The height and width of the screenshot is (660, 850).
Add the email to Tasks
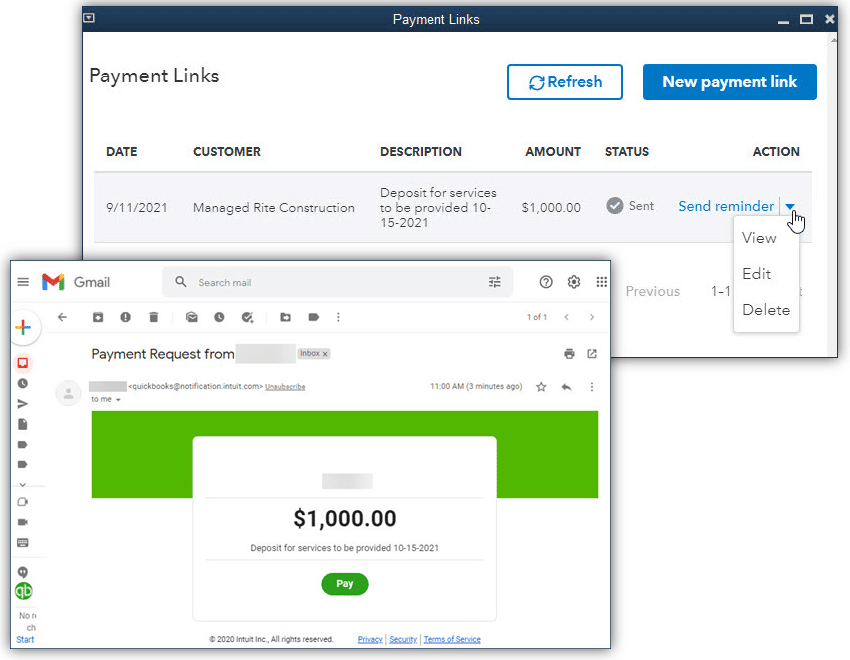point(247,317)
